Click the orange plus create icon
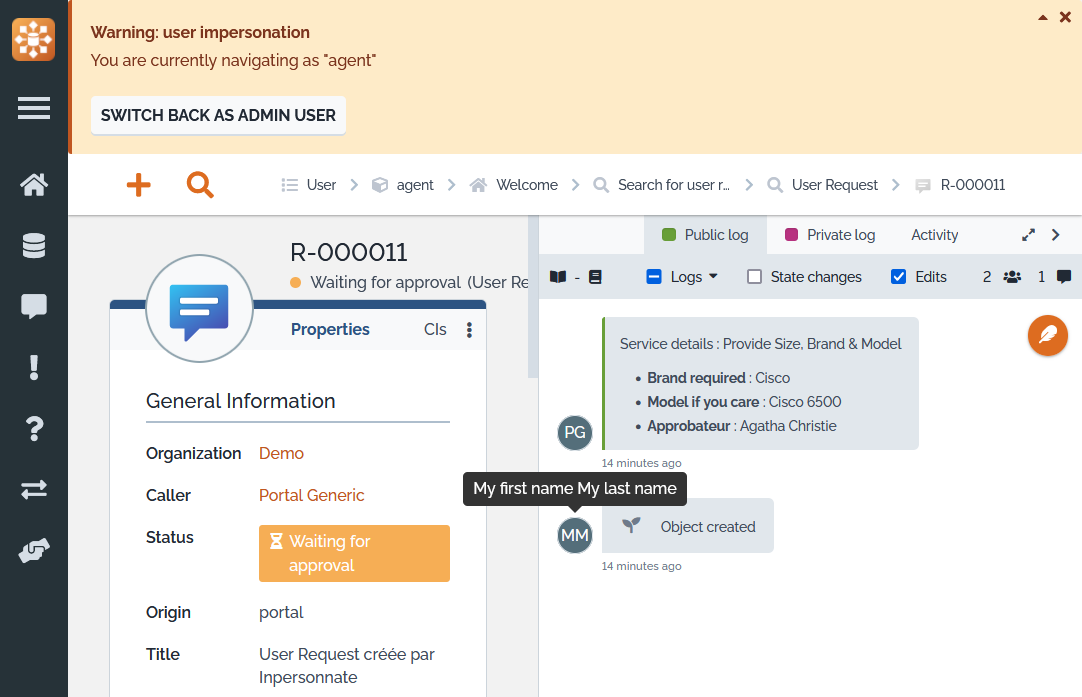The height and width of the screenshot is (697, 1082). 138,185
